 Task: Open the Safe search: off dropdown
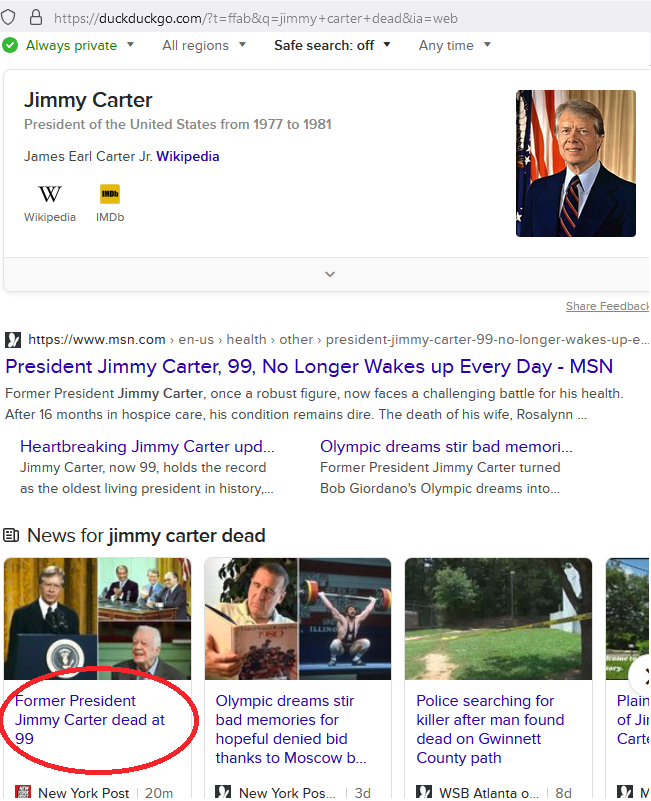coord(332,45)
